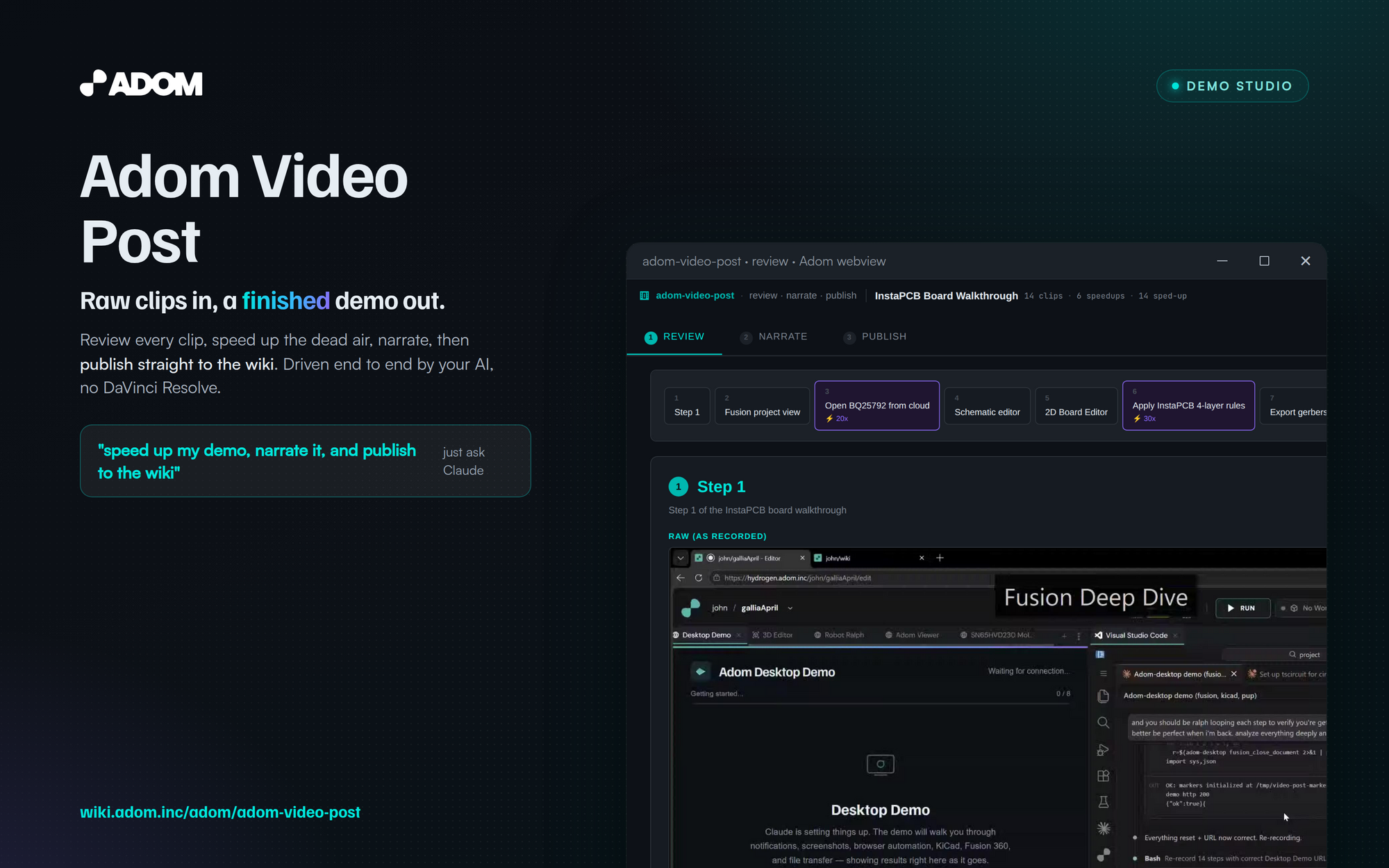
Task: Open the wiki.adom.inc/adom/adom-video-post link
Action: point(220,812)
